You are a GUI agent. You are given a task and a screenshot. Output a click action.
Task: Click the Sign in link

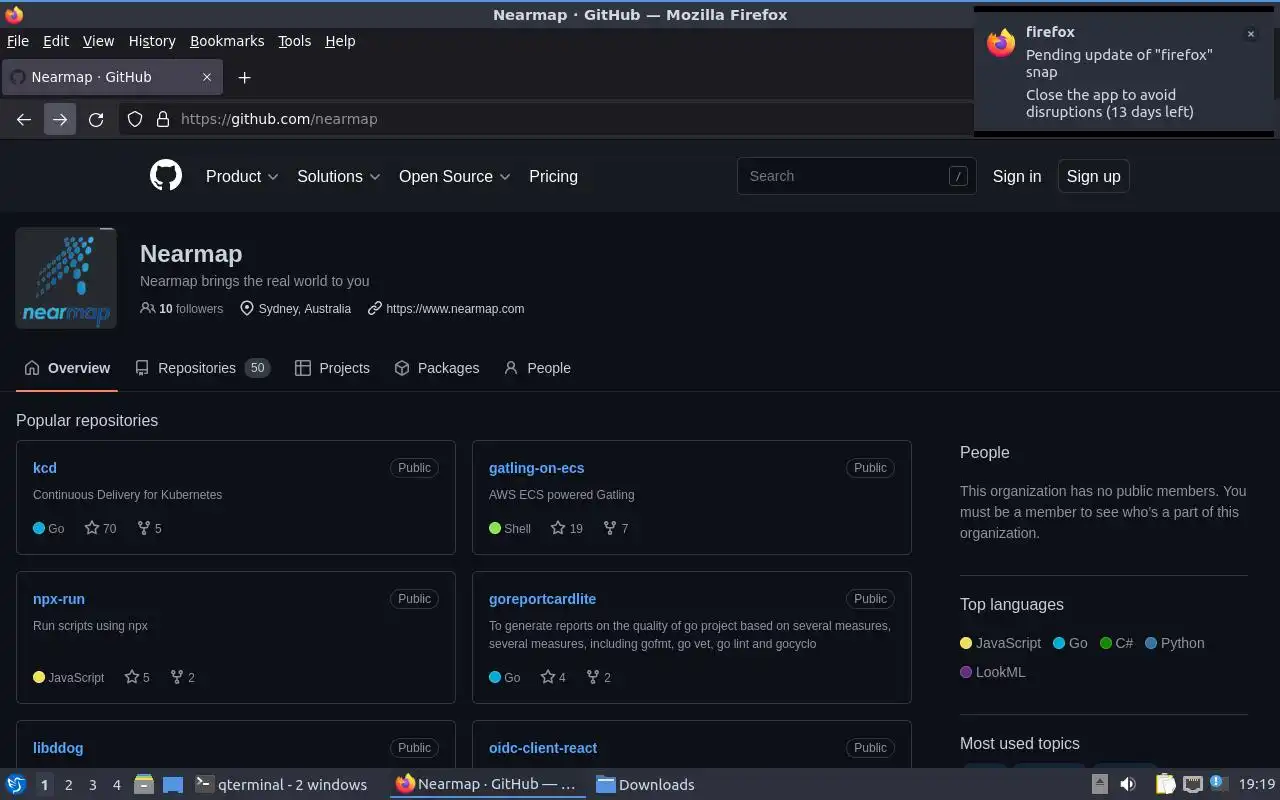(x=1017, y=176)
